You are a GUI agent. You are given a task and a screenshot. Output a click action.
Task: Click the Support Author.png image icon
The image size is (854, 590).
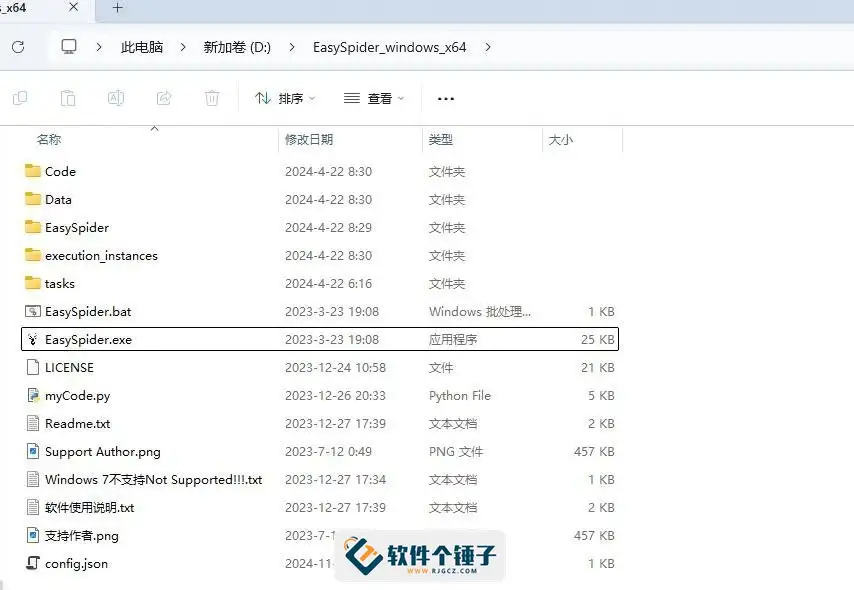point(33,452)
